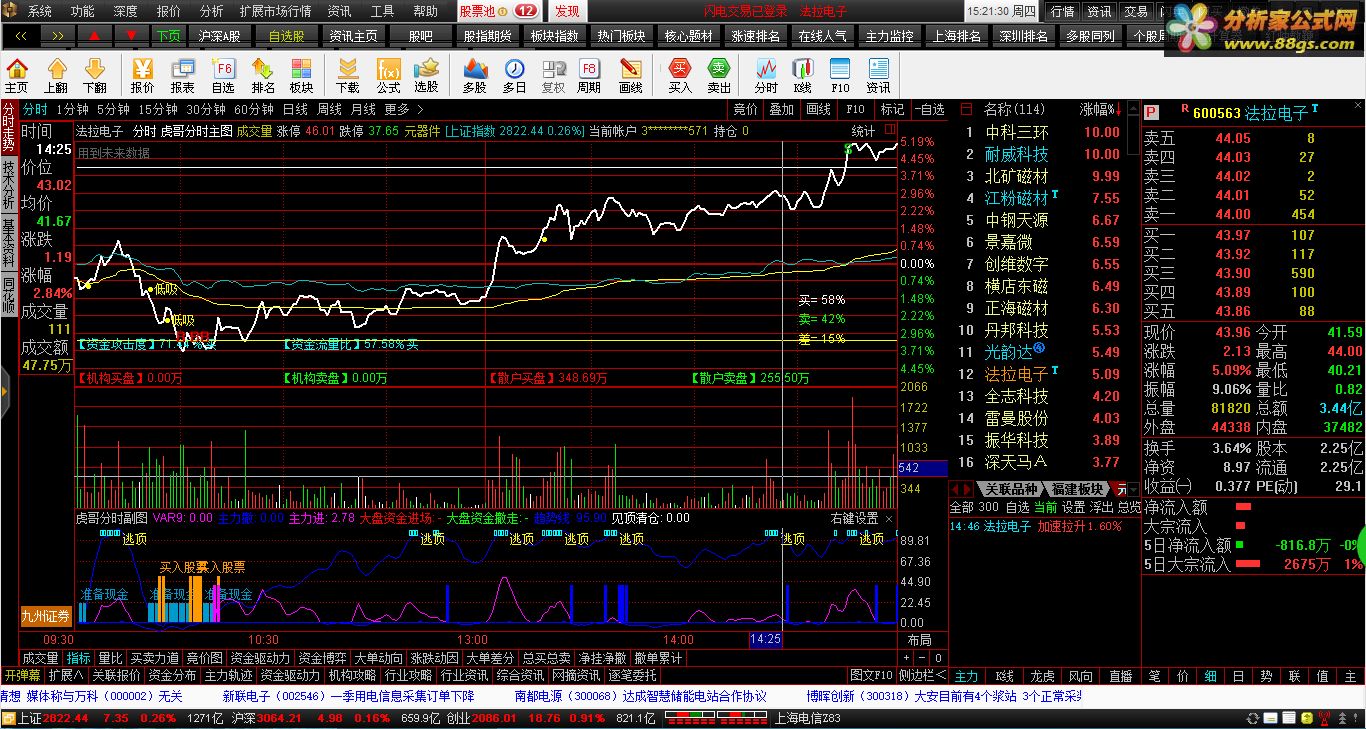Image resolution: width=1366 pixels, height=729 pixels.
Task: Click the red P icon beside 600563
Action: pyautogui.click(x=1151, y=112)
